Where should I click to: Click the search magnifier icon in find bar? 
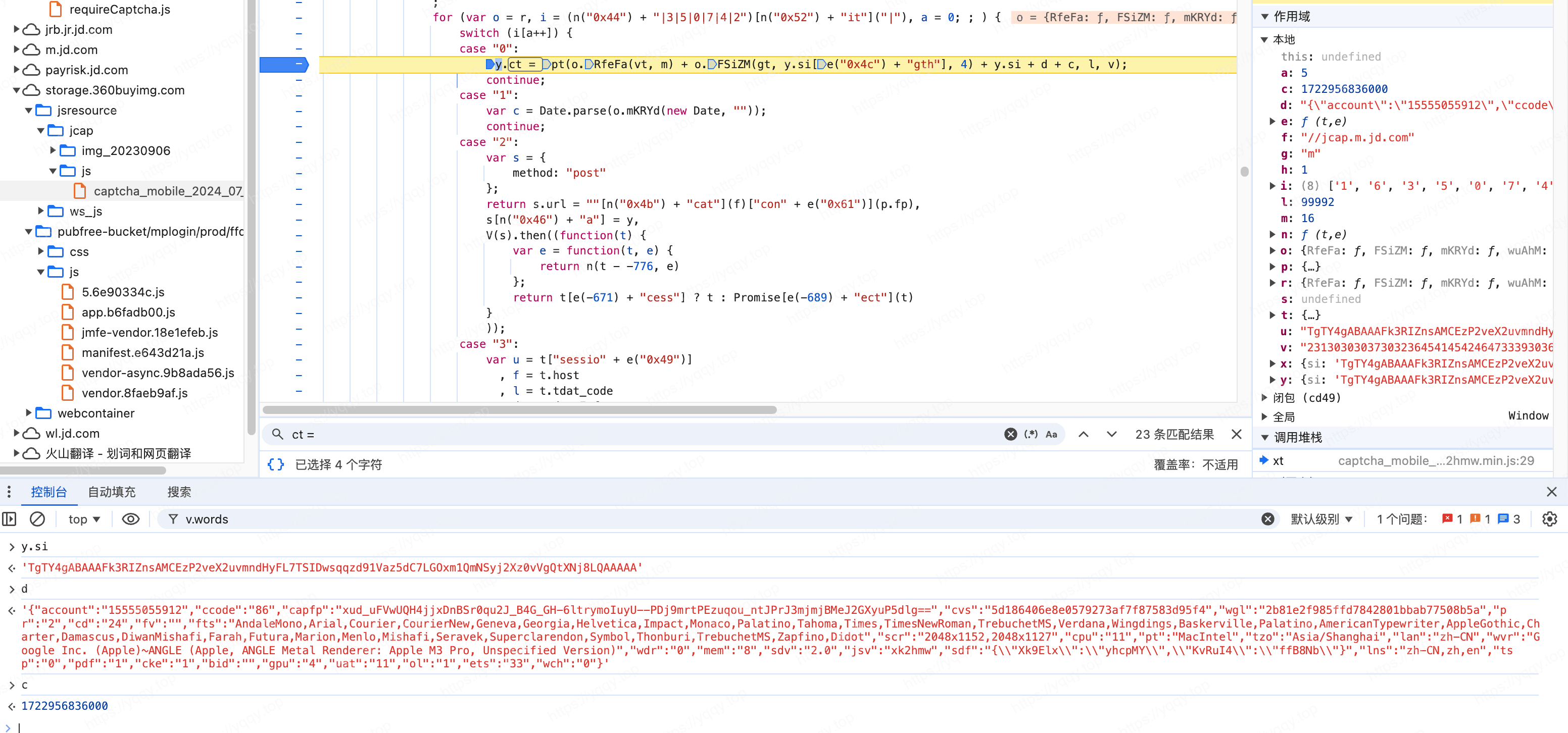[277, 434]
